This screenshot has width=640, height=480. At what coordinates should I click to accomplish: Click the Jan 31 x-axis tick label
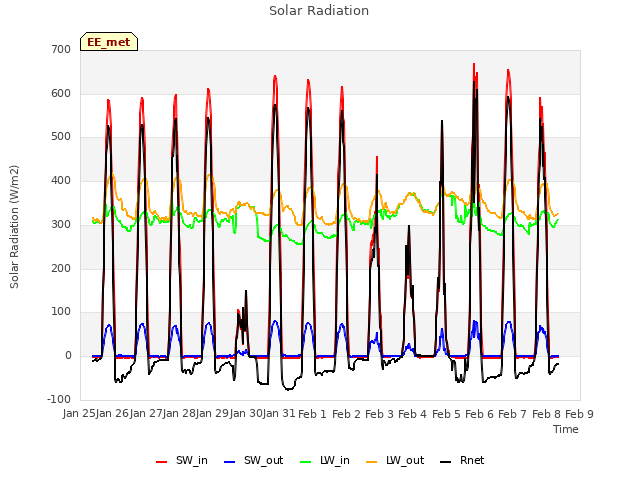[x=279, y=414]
